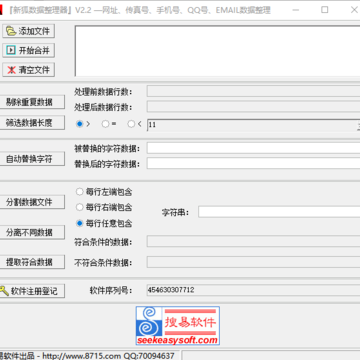Click the http://www.8715.com status bar text

[81, 356]
